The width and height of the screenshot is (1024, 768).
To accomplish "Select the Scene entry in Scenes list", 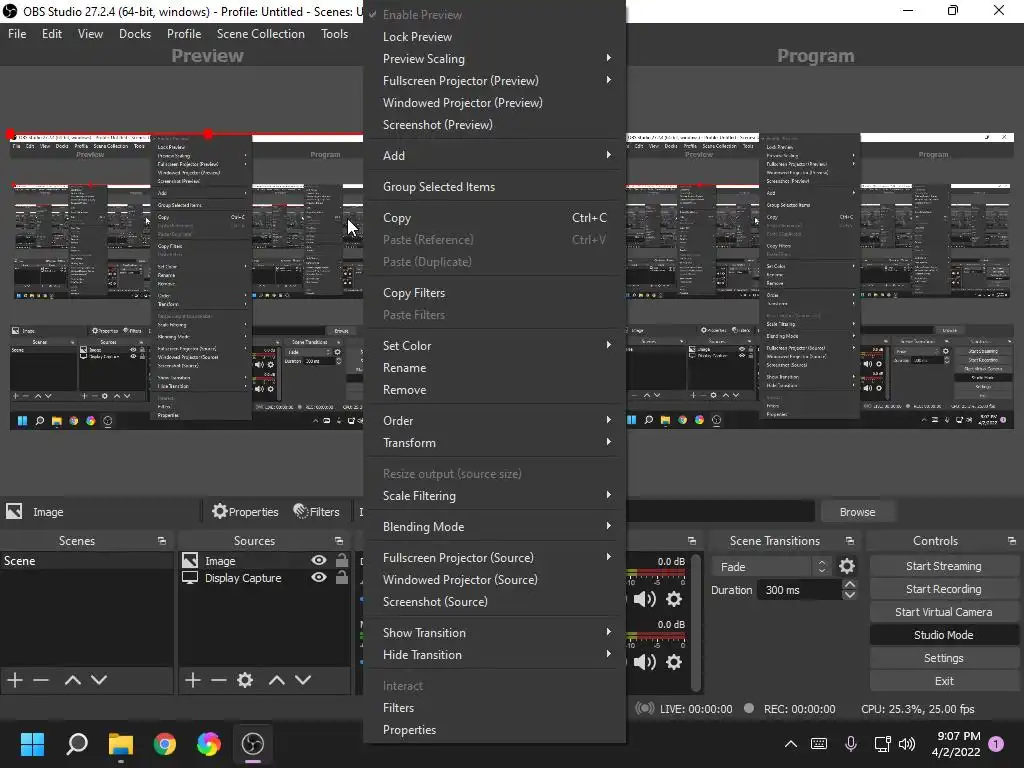I will click(86, 560).
